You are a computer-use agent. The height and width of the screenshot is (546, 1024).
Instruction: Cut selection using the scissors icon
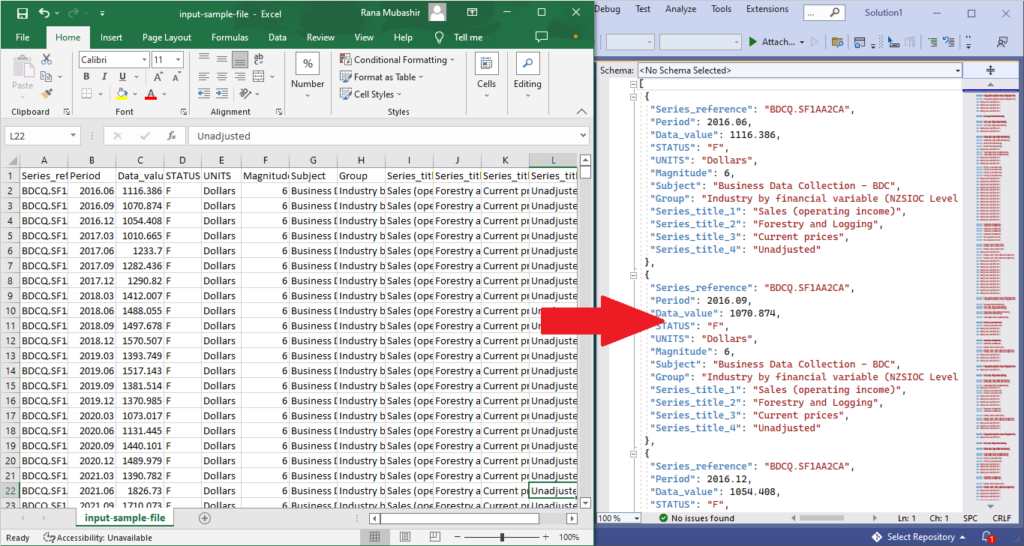click(46, 59)
